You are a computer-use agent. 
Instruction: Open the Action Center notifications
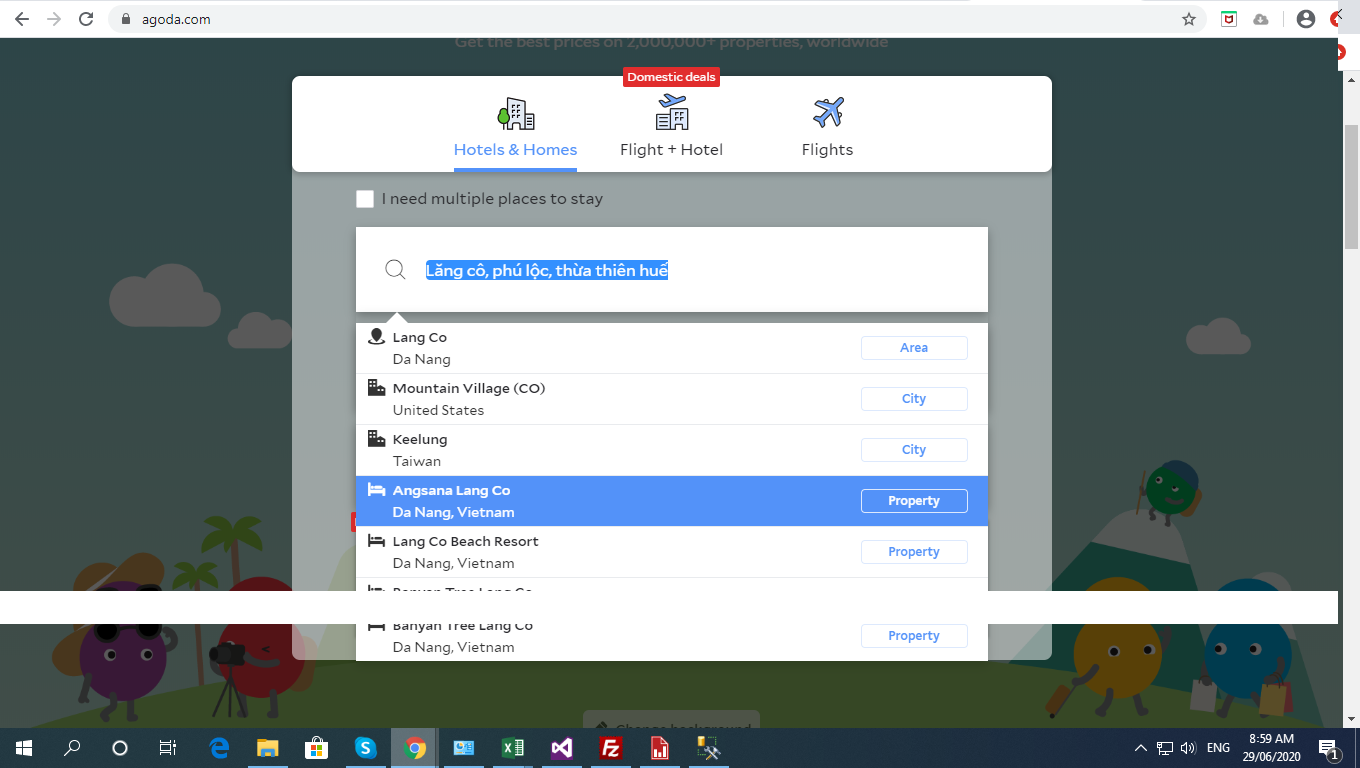[x=1330, y=748]
